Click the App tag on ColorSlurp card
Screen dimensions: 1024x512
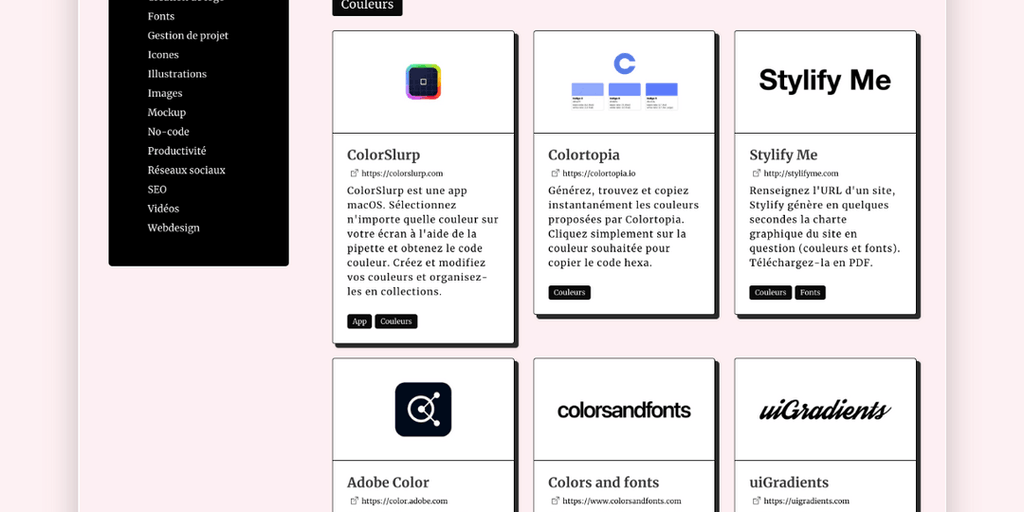click(359, 321)
